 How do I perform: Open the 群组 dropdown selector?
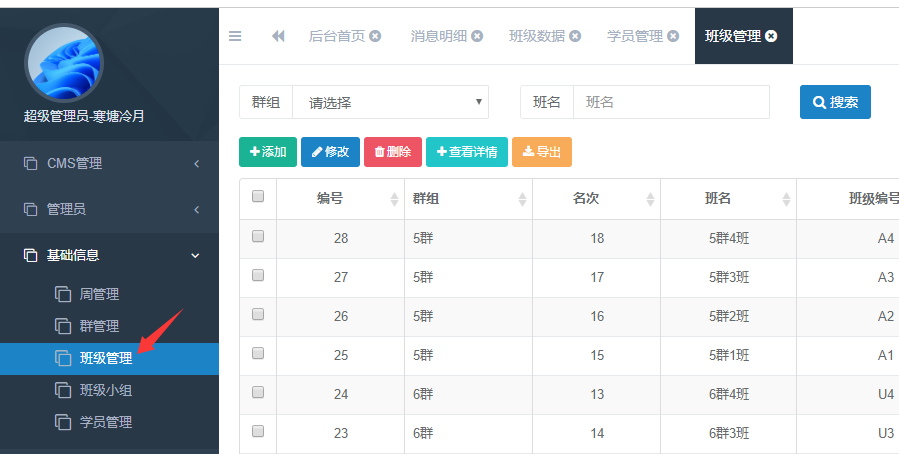(x=390, y=102)
